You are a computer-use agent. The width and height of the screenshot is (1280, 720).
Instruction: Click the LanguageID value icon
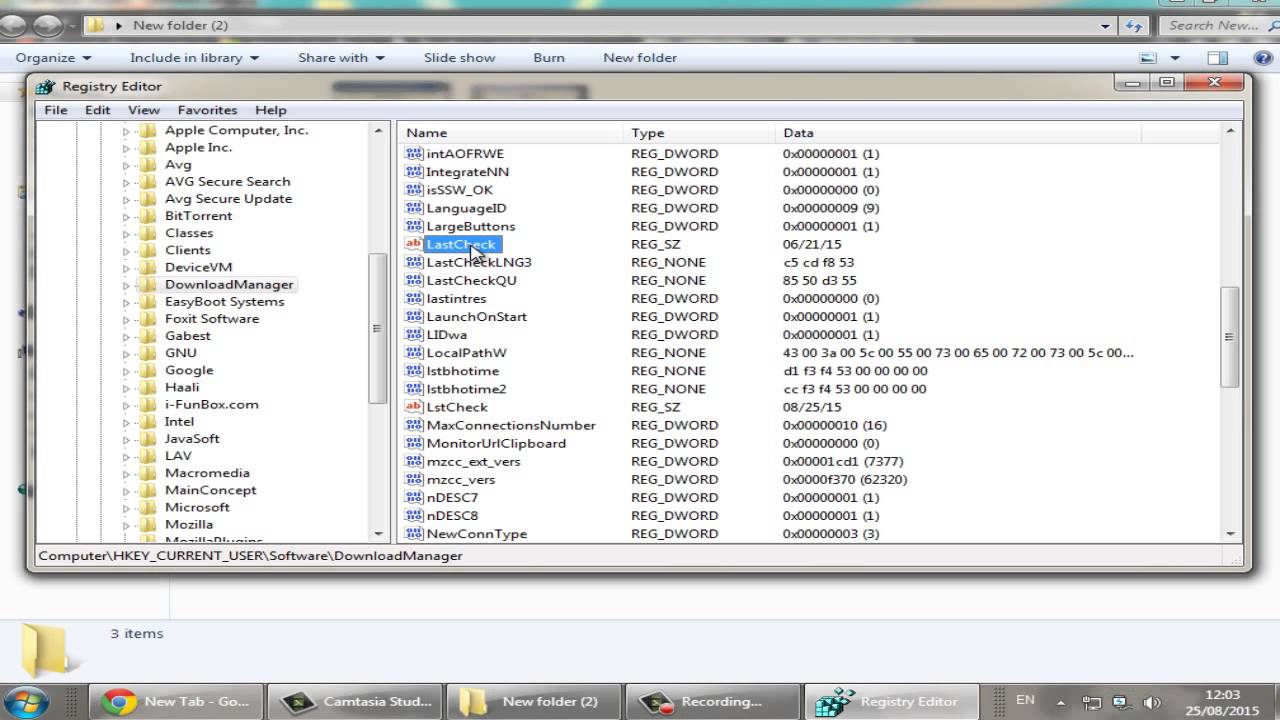pos(414,208)
